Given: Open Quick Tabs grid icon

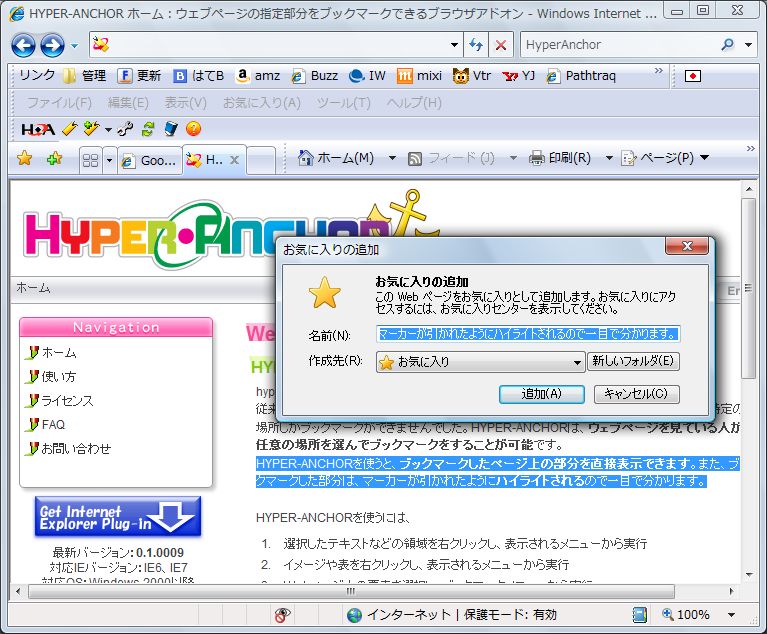Looking at the screenshot, I should (x=90, y=160).
